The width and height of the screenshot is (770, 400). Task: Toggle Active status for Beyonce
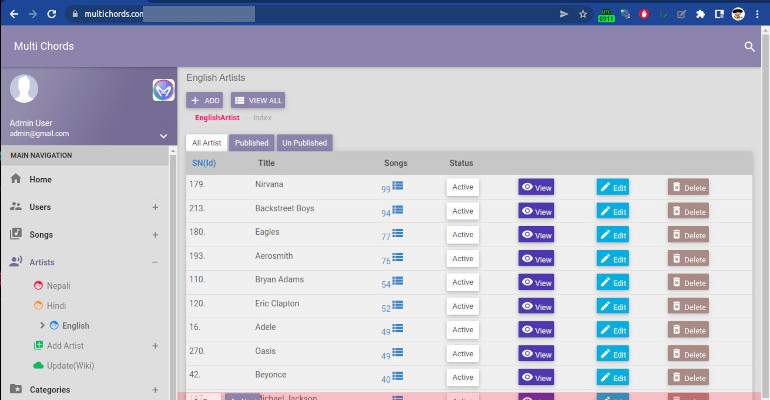[x=463, y=377]
